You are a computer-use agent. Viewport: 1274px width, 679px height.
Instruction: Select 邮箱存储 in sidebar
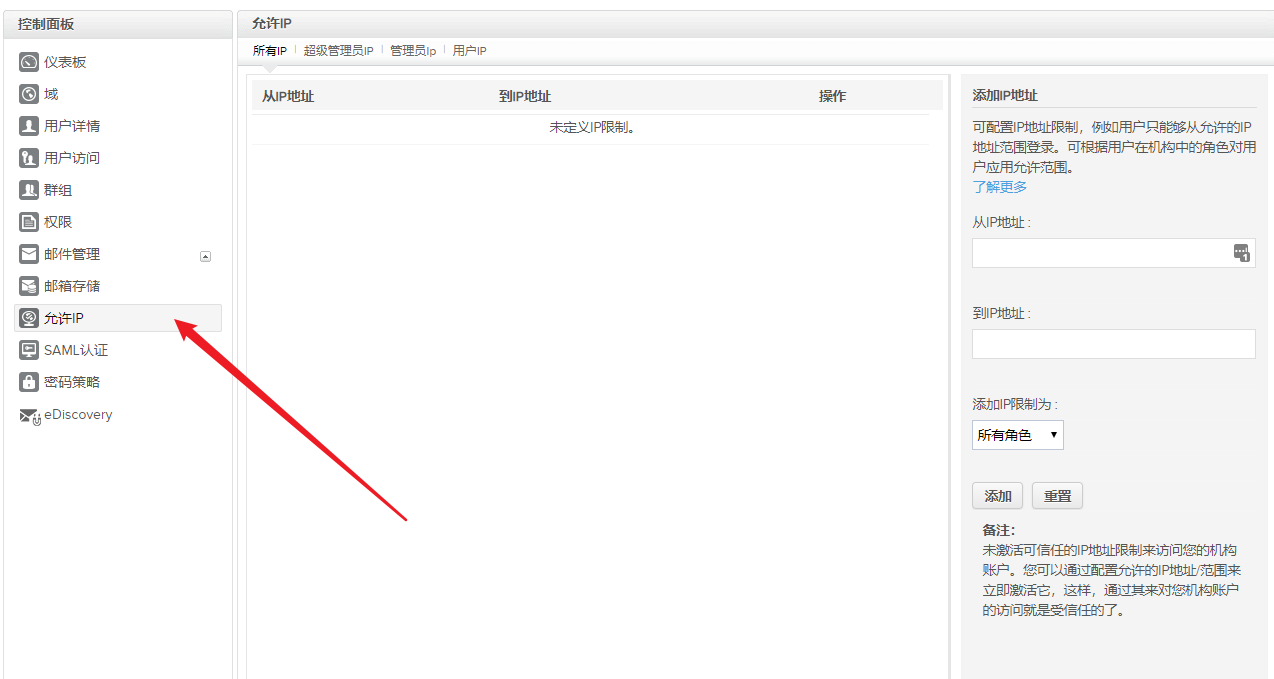click(72, 286)
